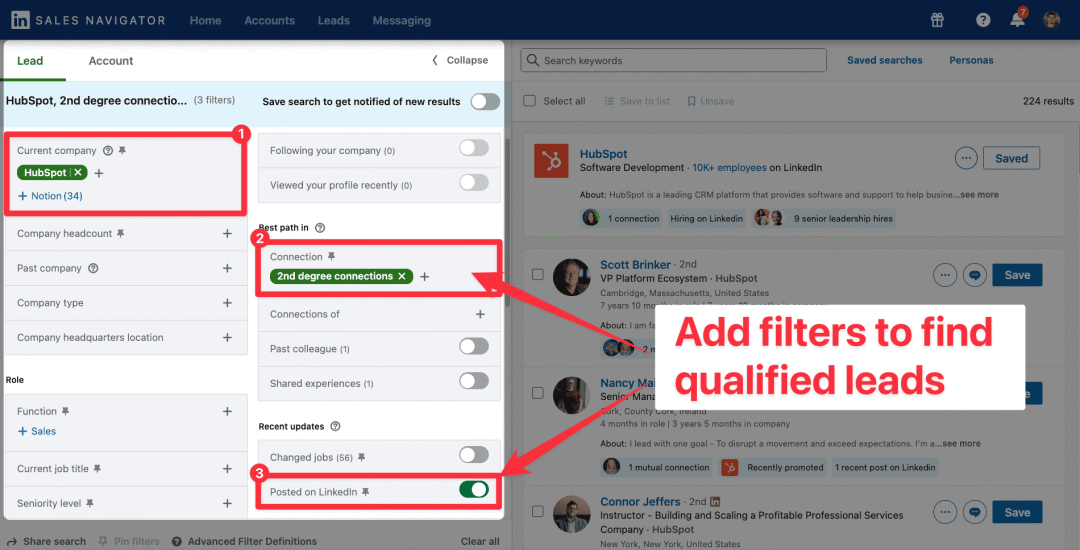Enable Changed jobs filter

pyautogui.click(x=474, y=455)
